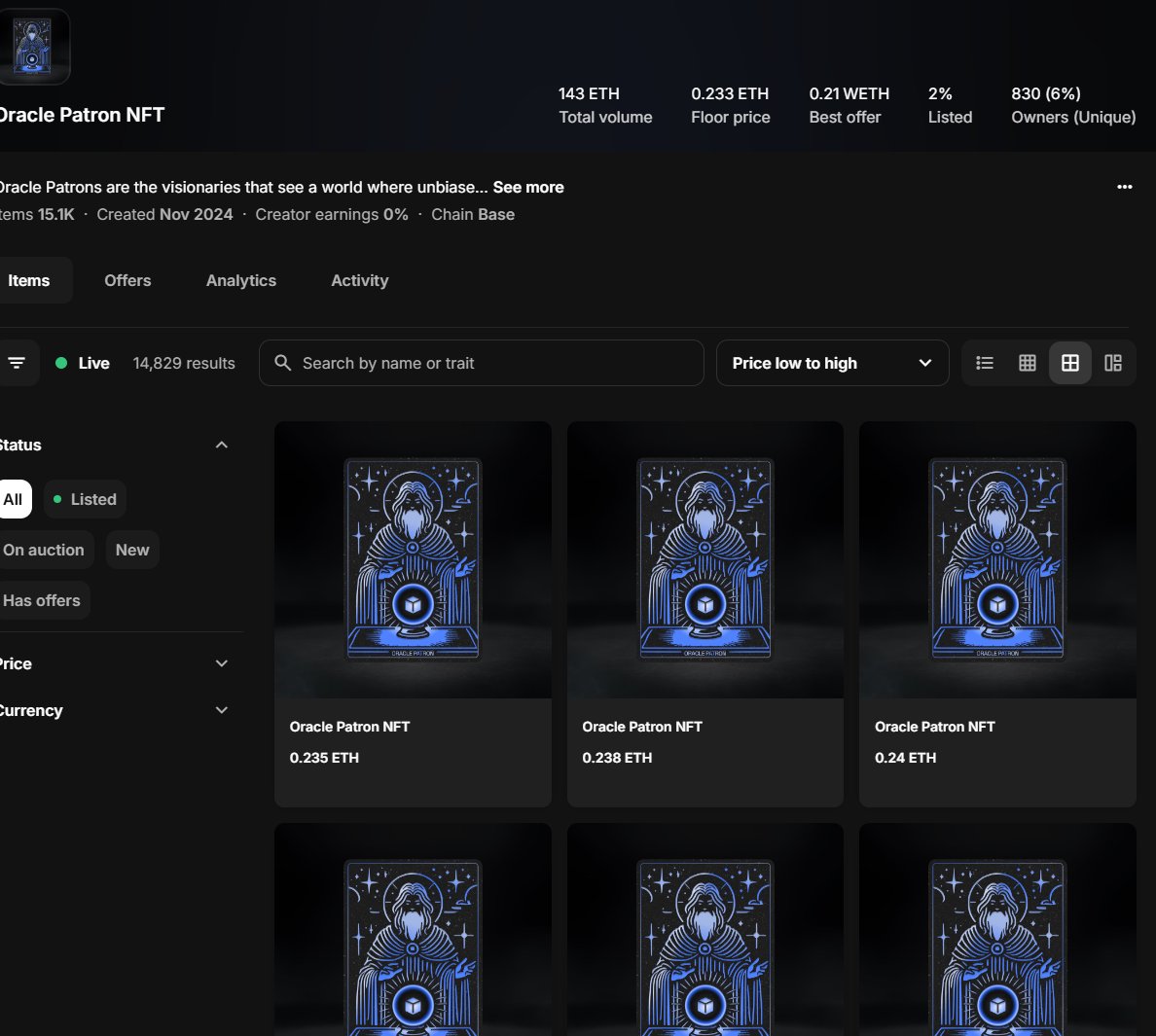Switch to the Activity tab
Image resolution: width=1156 pixels, height=1036 pixels.
(359, 280)
